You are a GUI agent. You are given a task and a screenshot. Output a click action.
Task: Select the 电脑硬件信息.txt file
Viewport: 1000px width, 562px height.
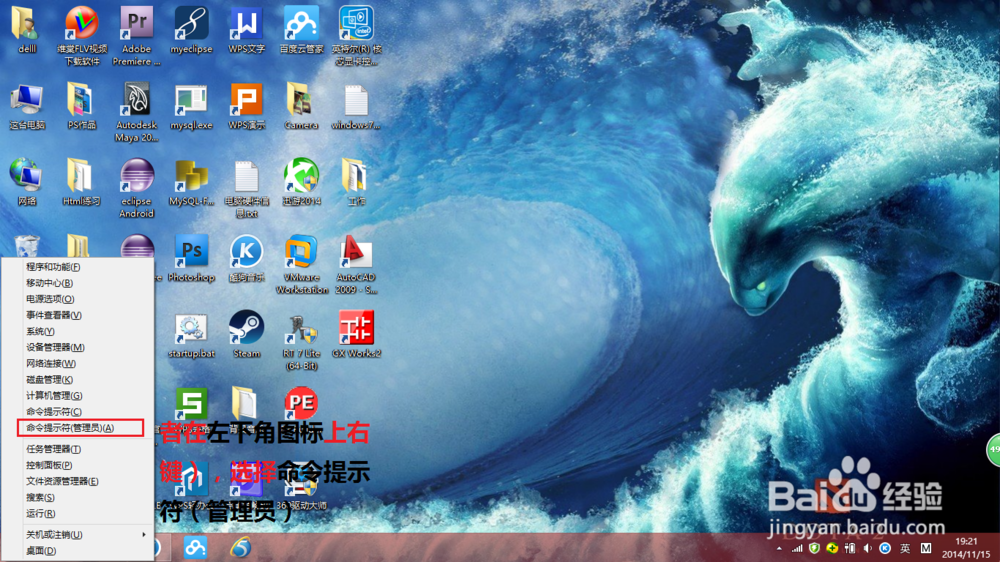[x=246, y=188]
